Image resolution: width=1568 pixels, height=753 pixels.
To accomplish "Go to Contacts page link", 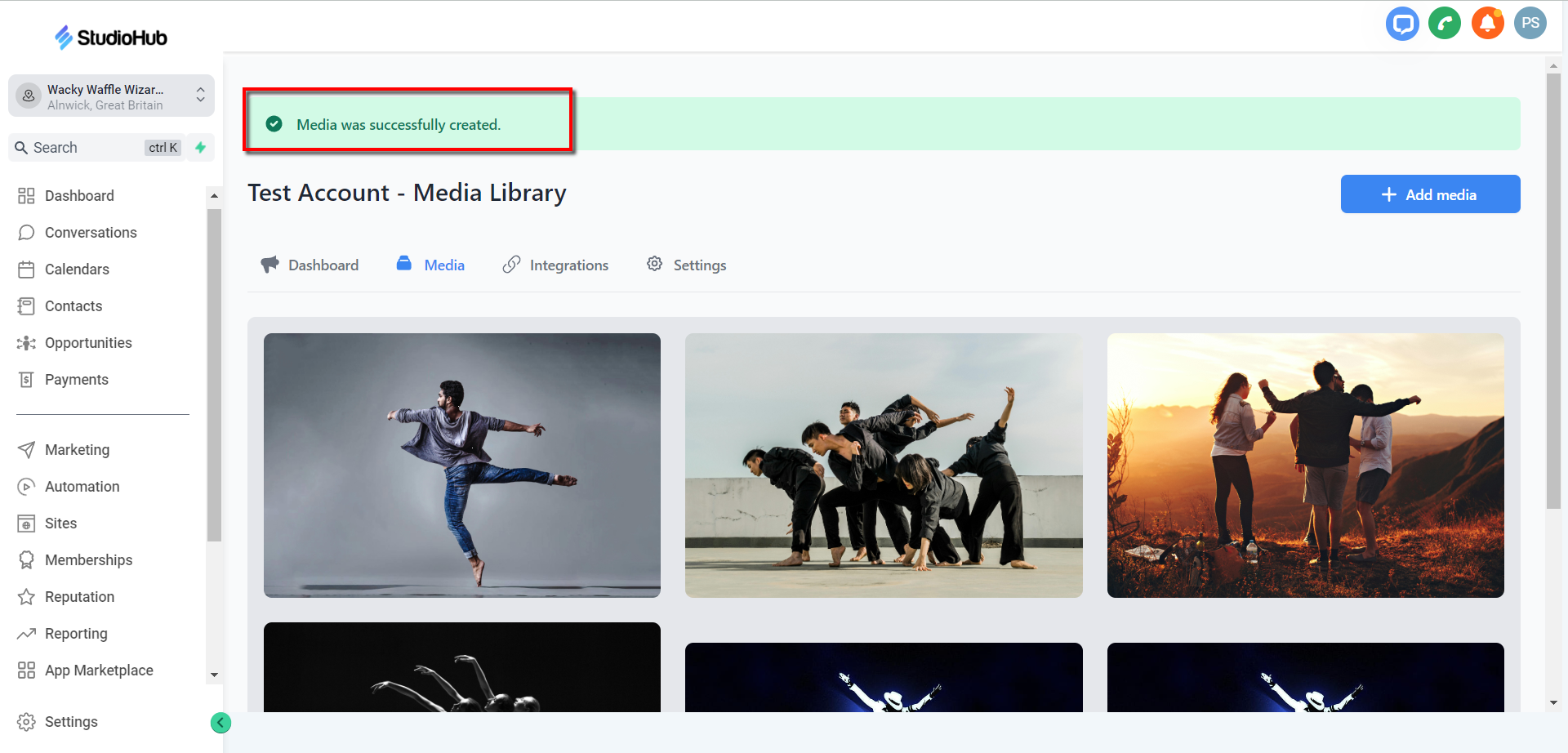I will point(73,306).
